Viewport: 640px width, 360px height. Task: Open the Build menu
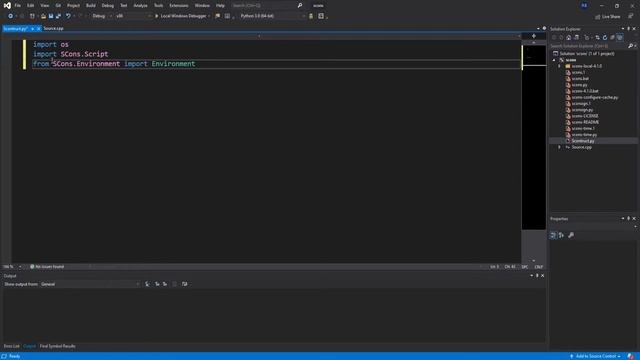[91, 6]
